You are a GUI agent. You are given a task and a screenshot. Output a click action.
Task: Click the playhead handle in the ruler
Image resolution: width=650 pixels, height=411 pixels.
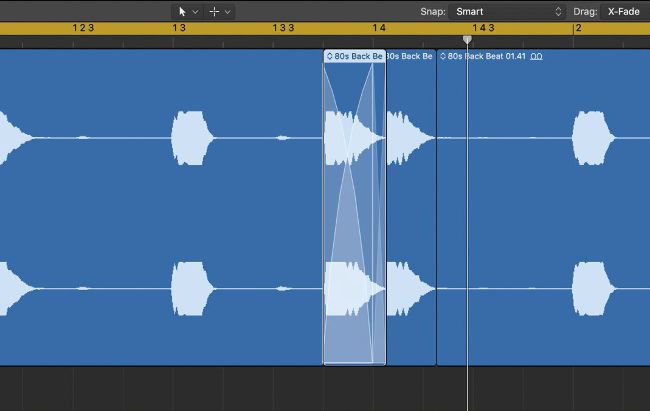(467, 39)
